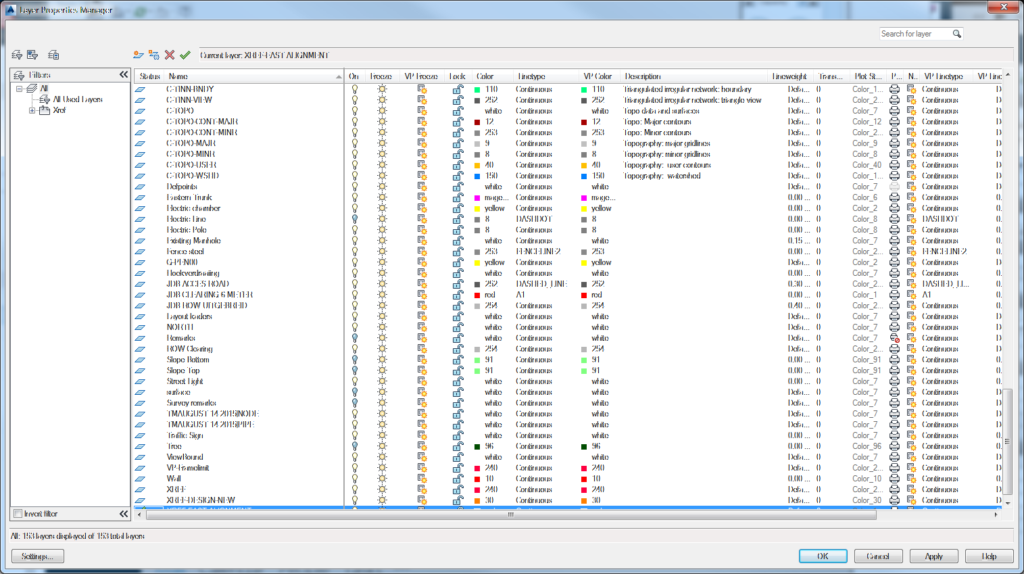Click the New Layer icon
Screen dimensions: 1024x574
click(138, 54)
